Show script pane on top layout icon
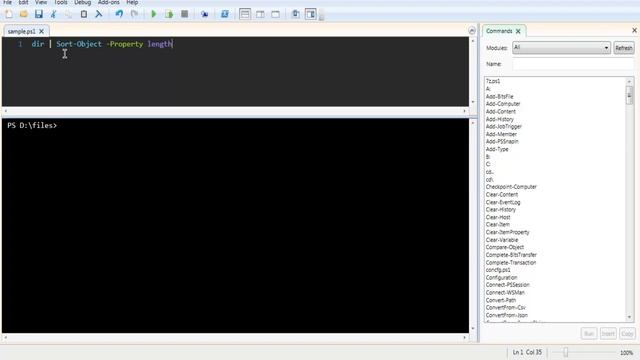 (x=245, y=14)
